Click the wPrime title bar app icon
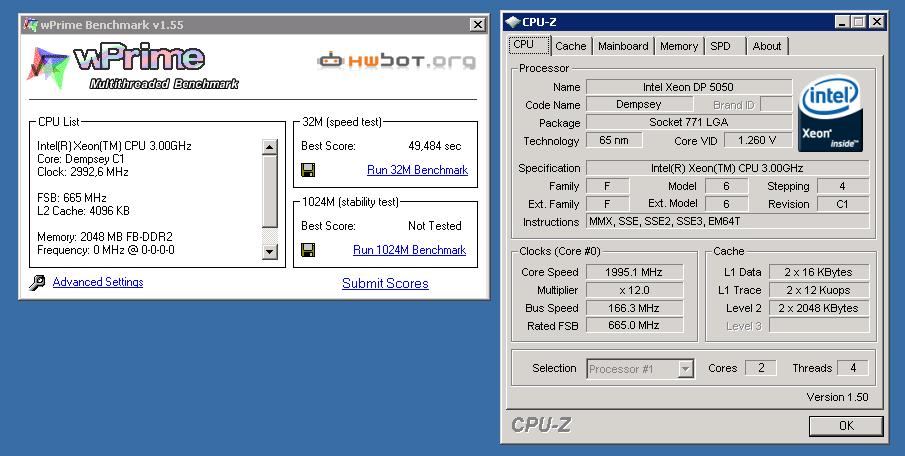Image resolution: width=905 pixels, height=456 pixels. point(31,25)
